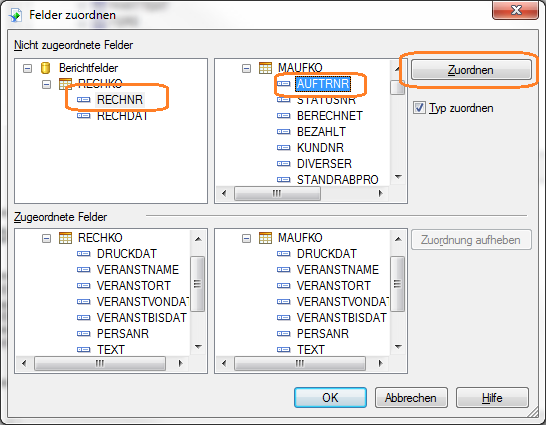Select the DIVERSER field entry

pyautogui.click(x=324, y=164)
